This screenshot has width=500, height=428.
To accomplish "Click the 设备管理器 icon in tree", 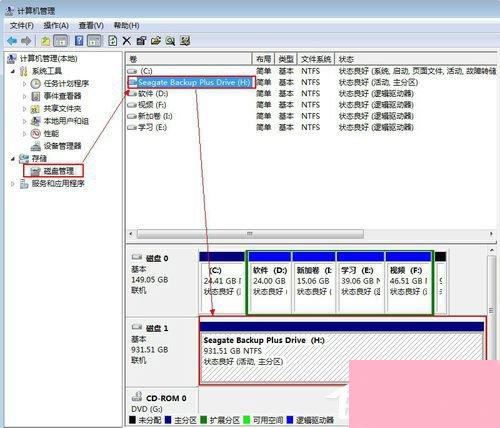I will pos(36,146).
